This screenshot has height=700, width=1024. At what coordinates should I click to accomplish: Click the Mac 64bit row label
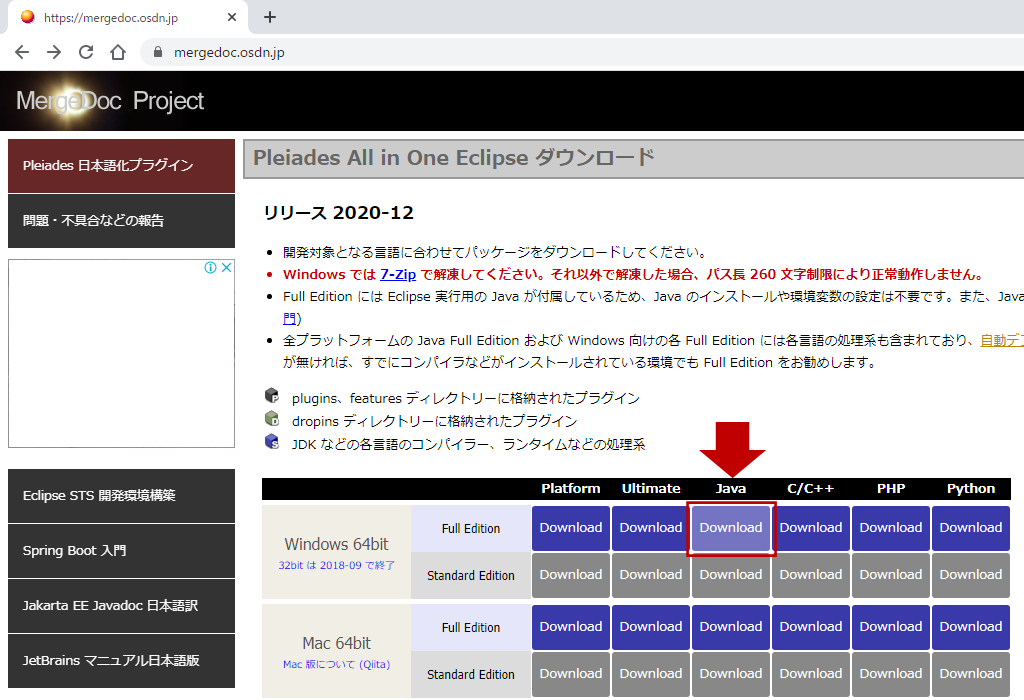tap(336, 643)
